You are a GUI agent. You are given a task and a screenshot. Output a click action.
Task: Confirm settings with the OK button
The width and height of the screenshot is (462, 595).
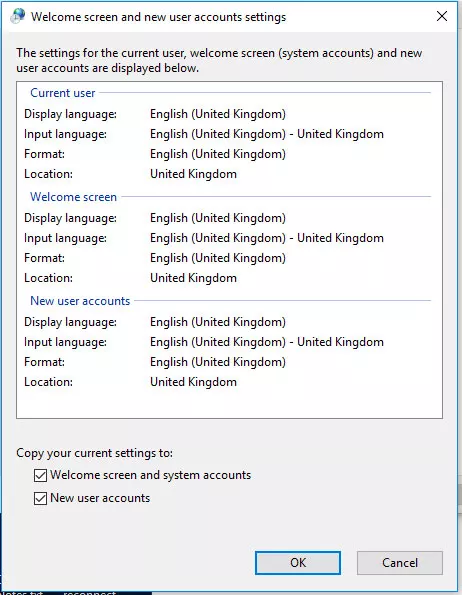[298, 563]
